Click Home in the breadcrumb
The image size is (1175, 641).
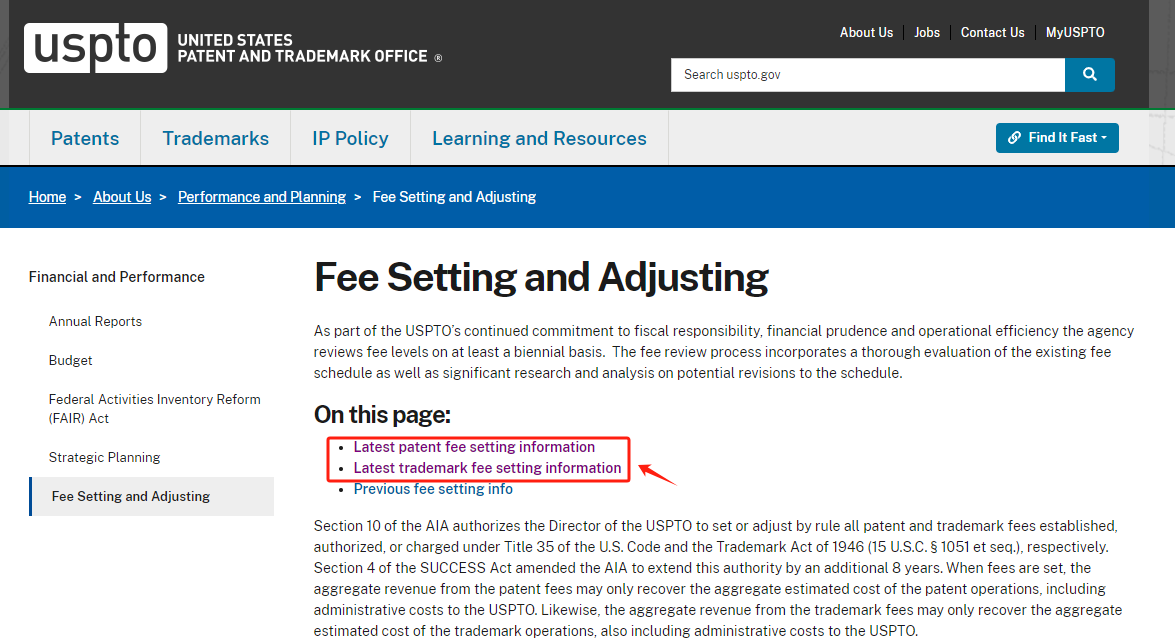(47, 197)
